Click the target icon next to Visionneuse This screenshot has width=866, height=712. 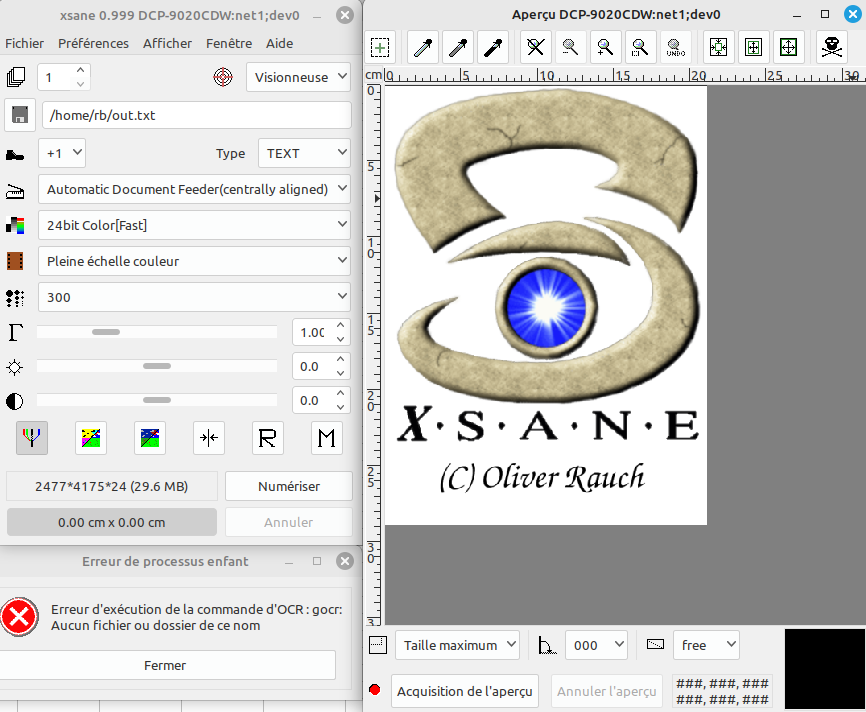[x=223, y=77]
